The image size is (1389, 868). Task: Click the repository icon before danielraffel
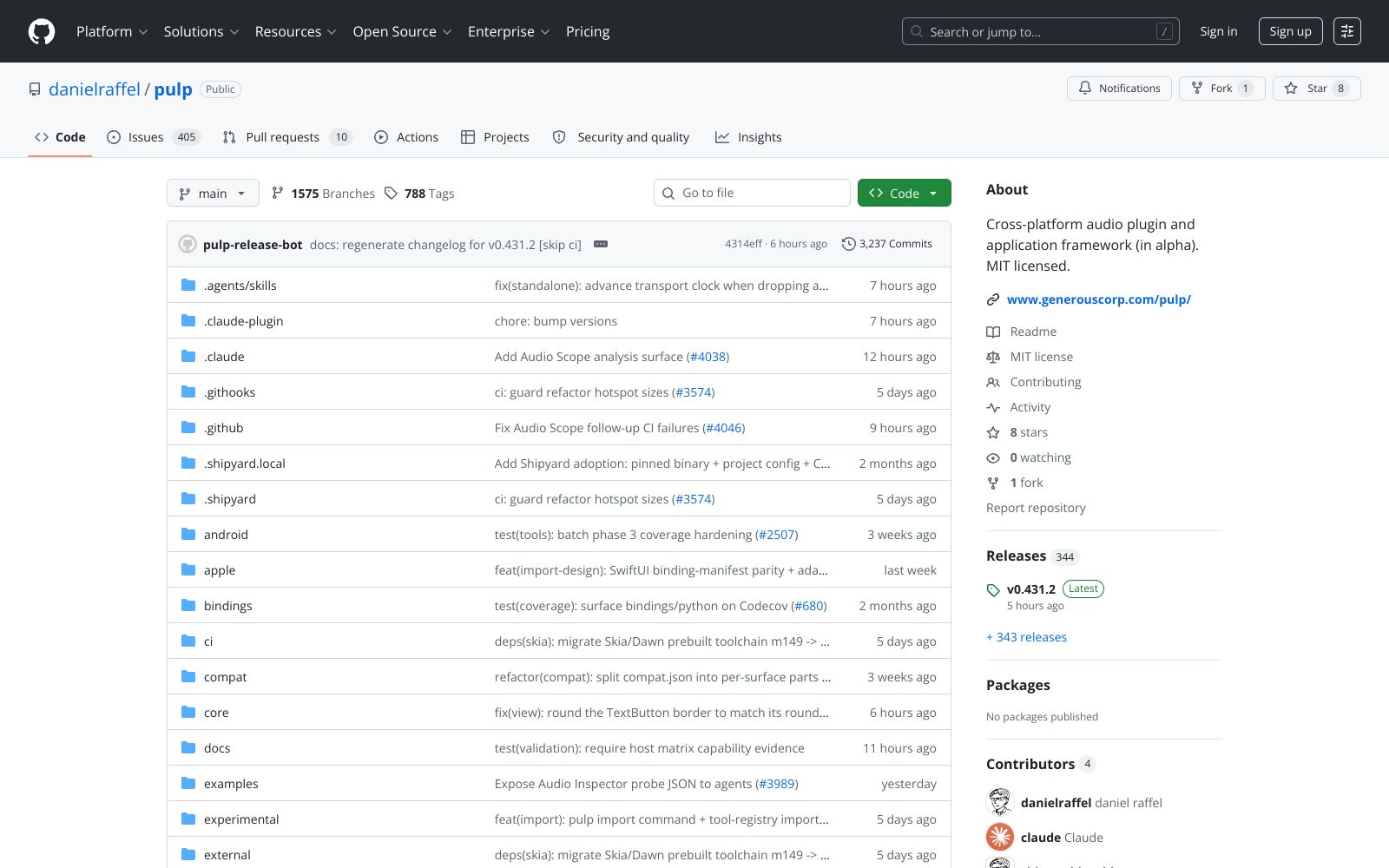[35, 89]
